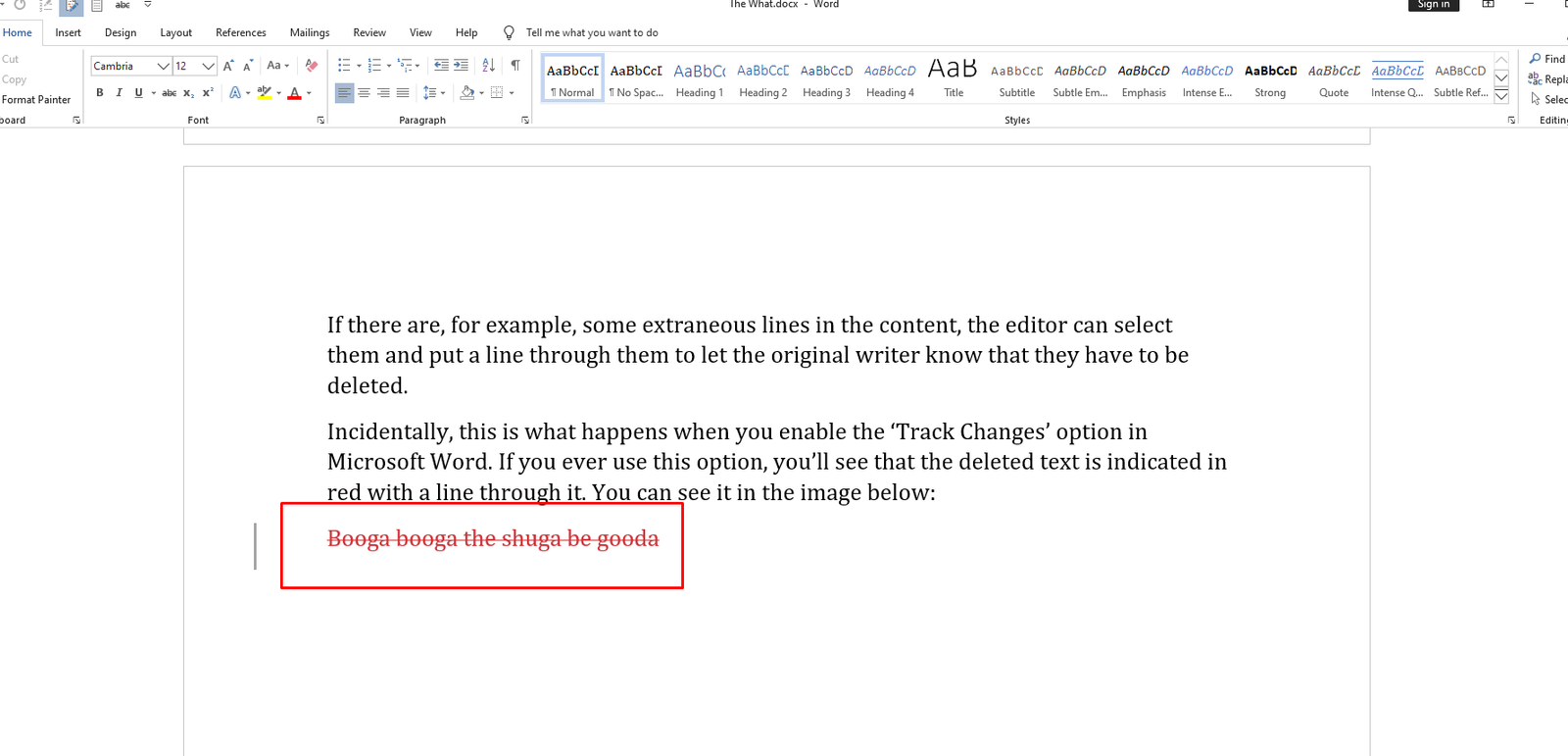The width and height of the screenshot is (1568, 756).
Task: Toggle Show/Hide paragraph marks
Action: (514, 66)
